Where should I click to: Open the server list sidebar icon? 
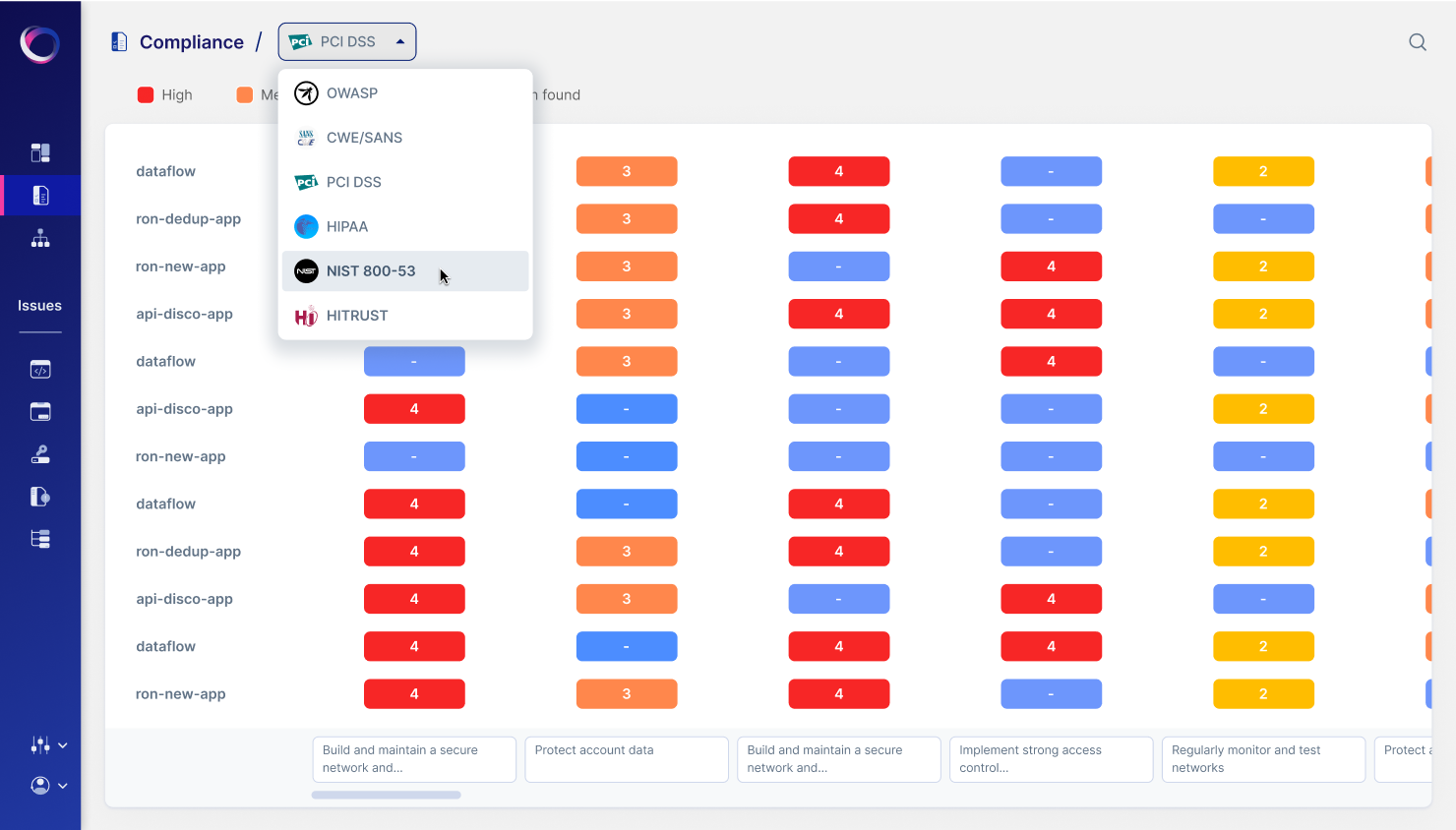click(x=40, y=539)
